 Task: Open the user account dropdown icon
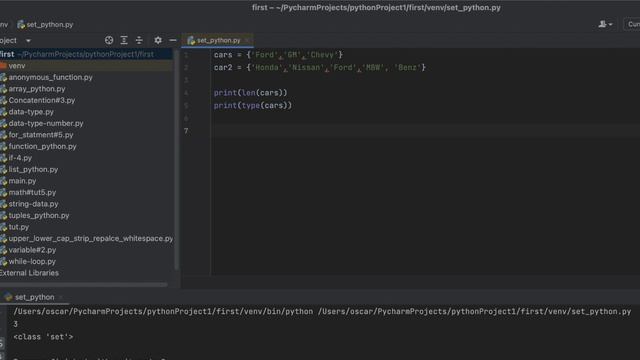point(605,24)
